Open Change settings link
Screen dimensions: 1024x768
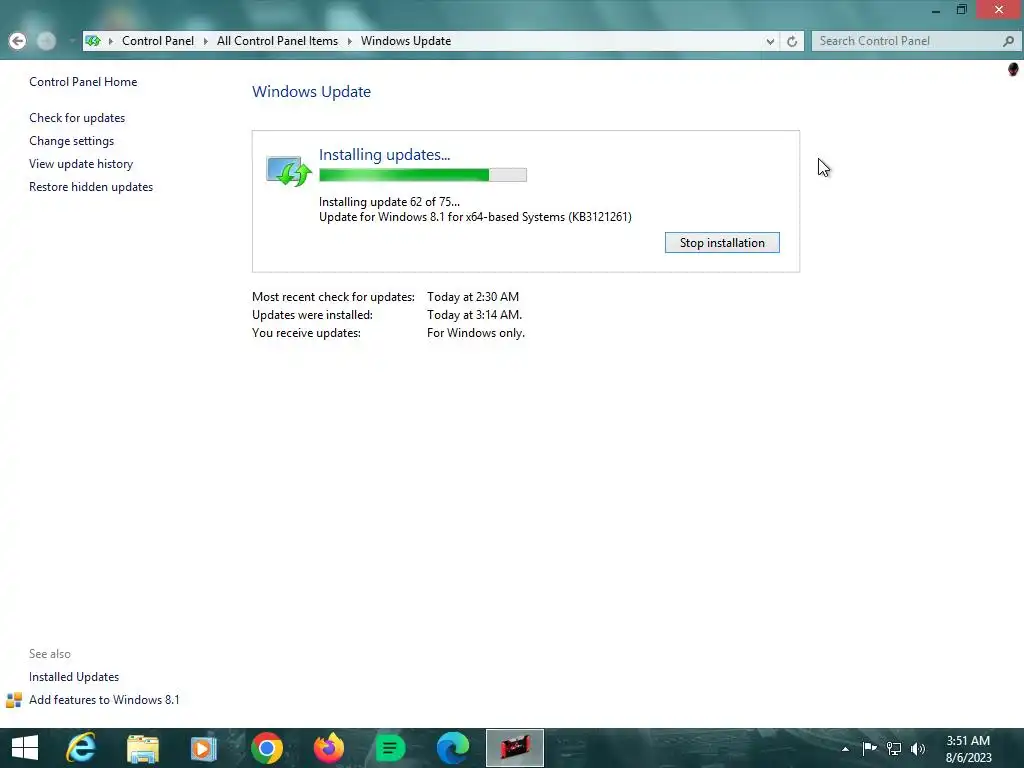pyautogui.click(x=71, y=140)
